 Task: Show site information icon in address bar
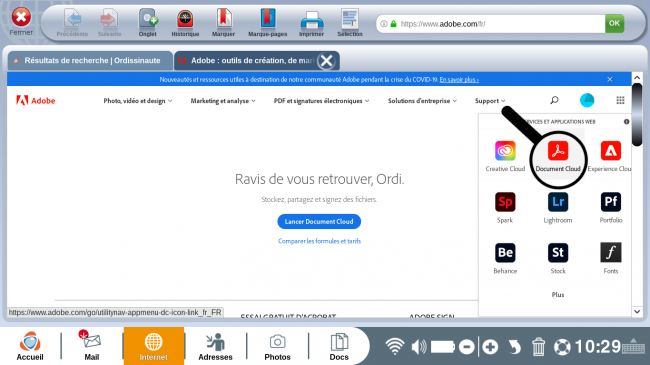tap(384, 24)
